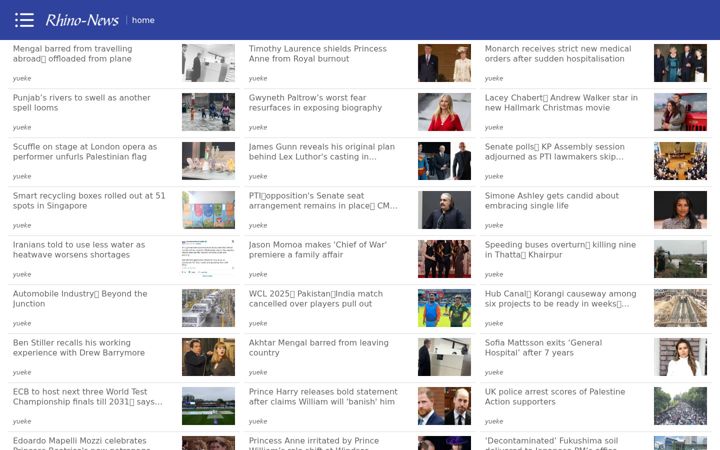
Task: Click the cricket players thumbnail for WCL 2025
Action: 444,308
